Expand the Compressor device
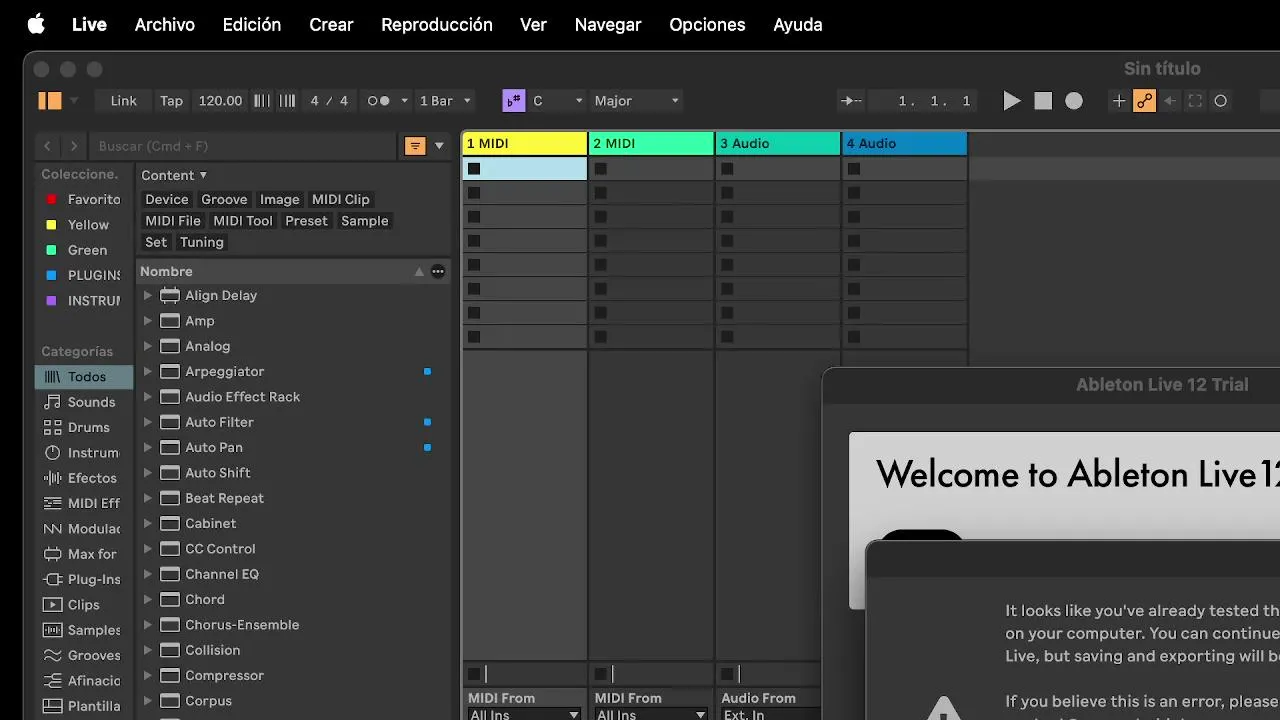The height and width of the screenshot is (720, 1280). tap(147, 675)
